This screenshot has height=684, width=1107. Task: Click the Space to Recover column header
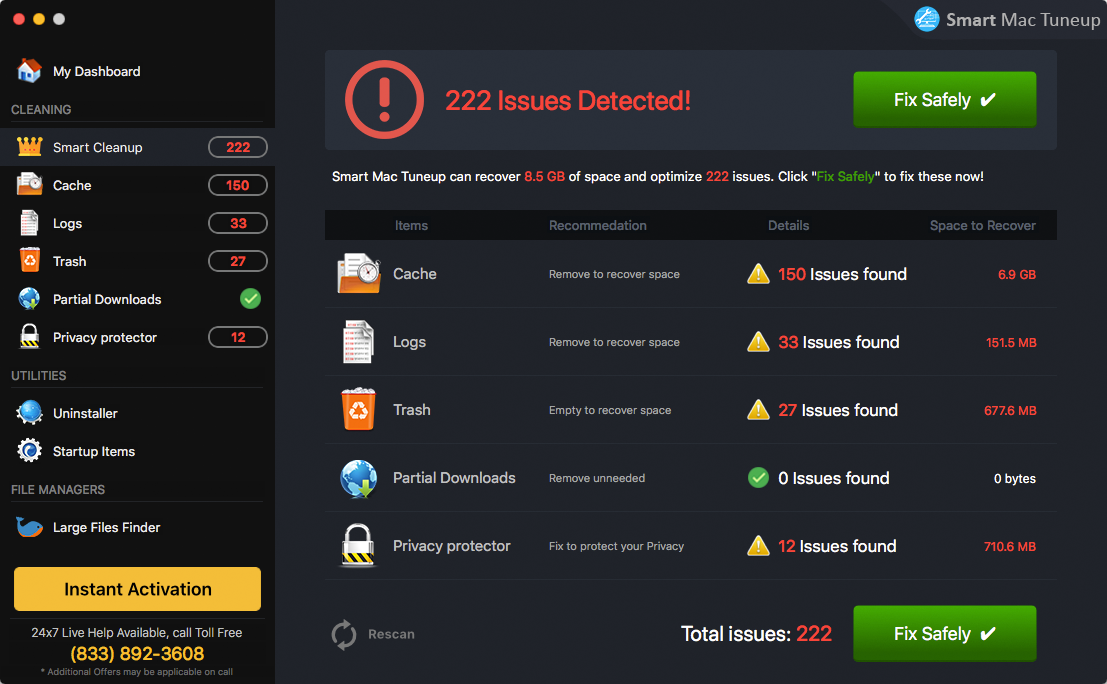[983, 225]
